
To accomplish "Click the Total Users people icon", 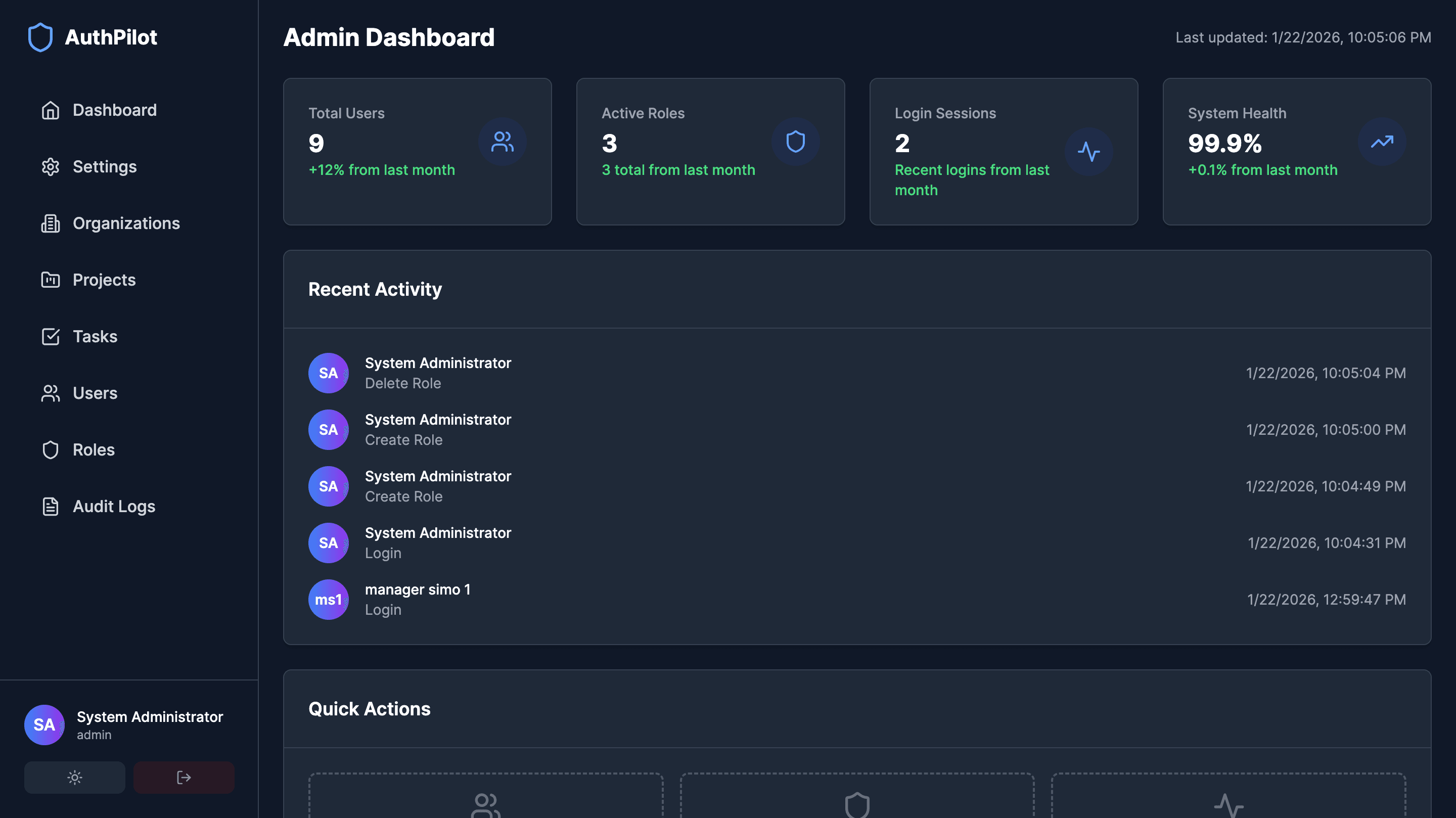I will 502,142.
